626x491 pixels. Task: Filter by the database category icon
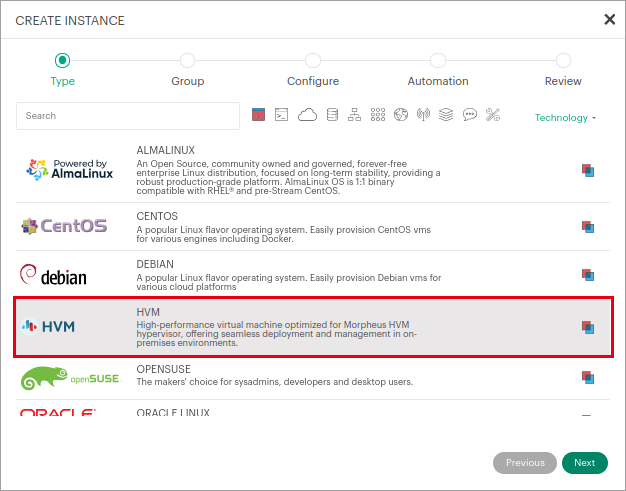(x=332, y=115)
